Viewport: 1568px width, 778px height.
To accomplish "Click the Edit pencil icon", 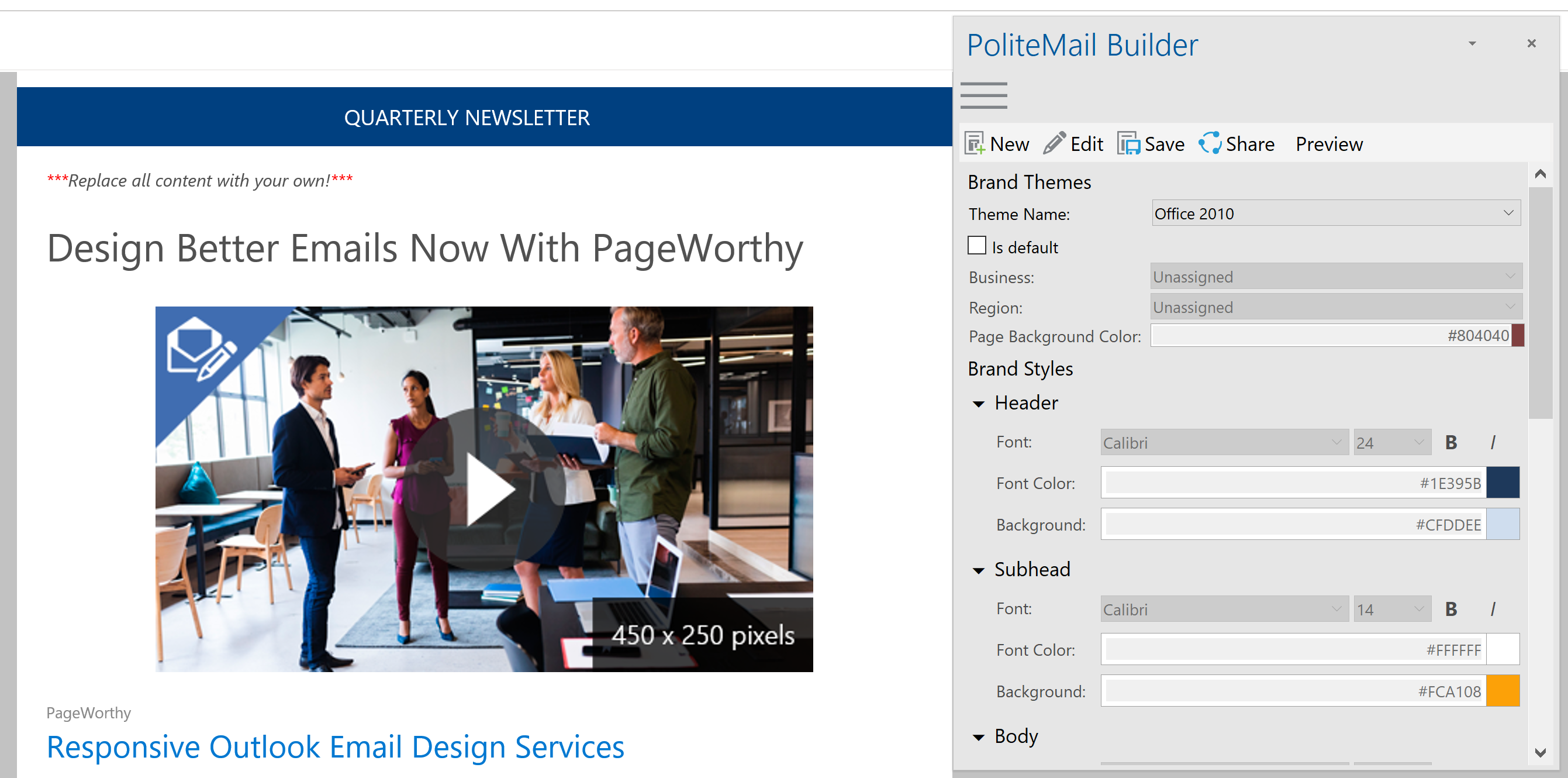I will (x=1054, y=144).
